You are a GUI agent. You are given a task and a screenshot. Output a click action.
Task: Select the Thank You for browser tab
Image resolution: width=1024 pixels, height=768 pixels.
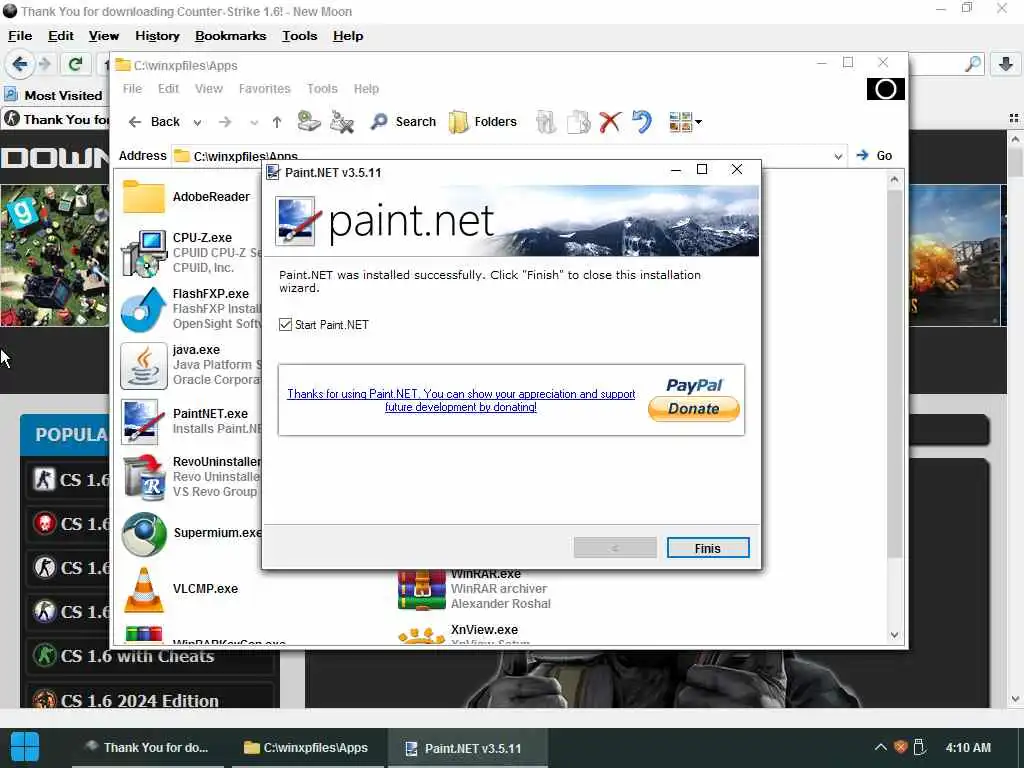56,120
